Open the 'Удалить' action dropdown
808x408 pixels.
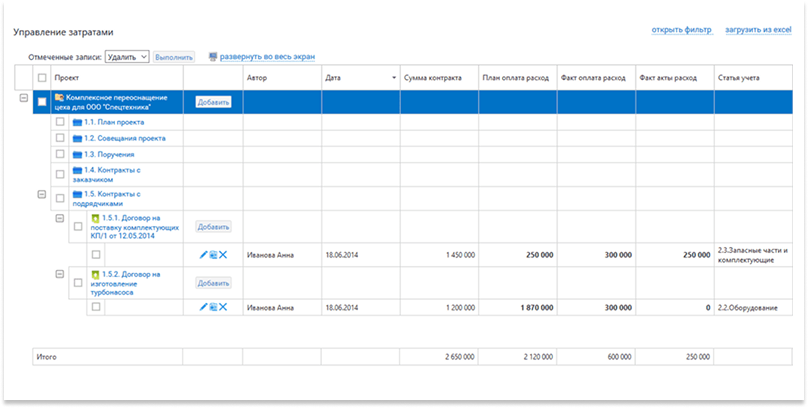127,57
